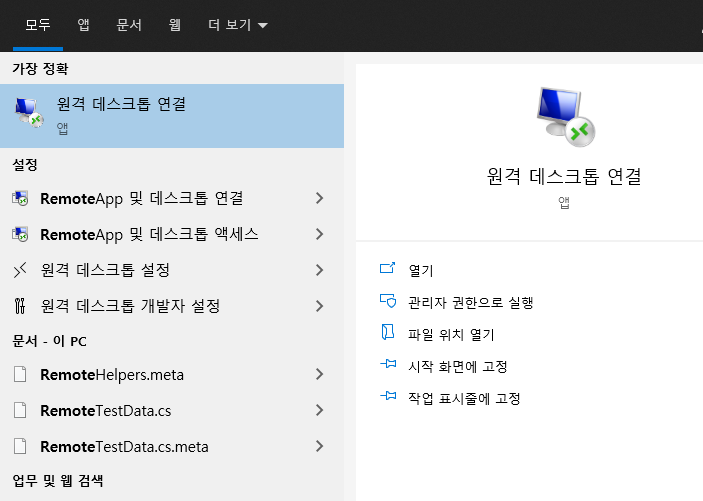
Task: Click the 관리자 권한으로 실행 shield icon
Action: coord(388,301)
